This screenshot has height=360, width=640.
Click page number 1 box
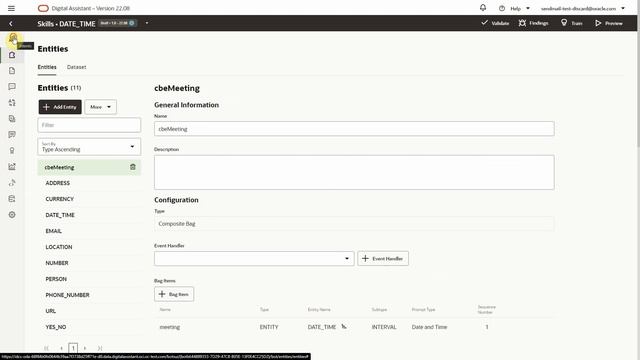point(73,348)
